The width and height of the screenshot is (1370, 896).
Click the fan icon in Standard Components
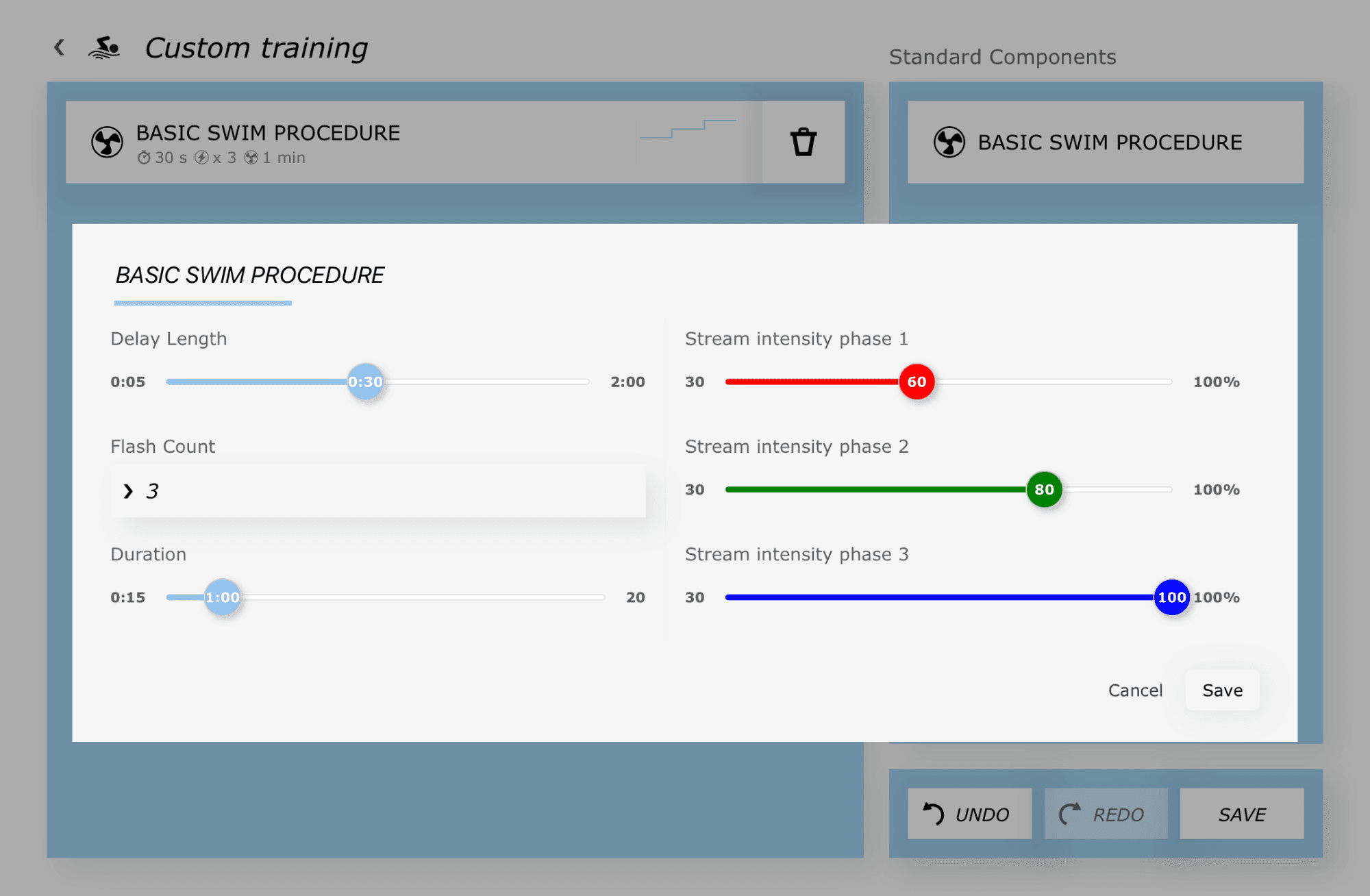coord(949,142)
